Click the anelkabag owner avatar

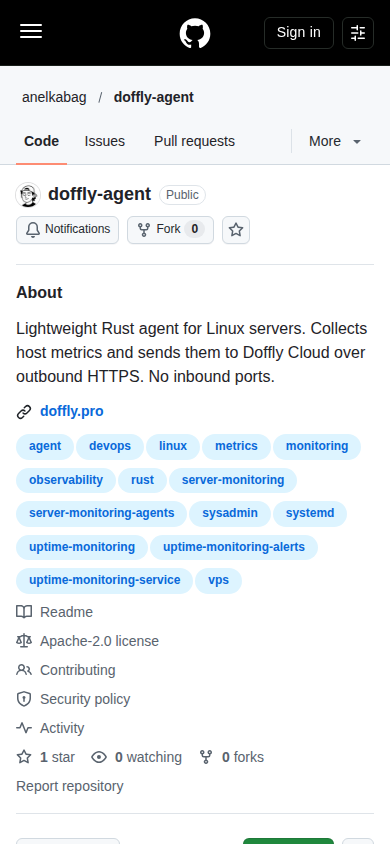pyautogui.click(x=28, y=194)
